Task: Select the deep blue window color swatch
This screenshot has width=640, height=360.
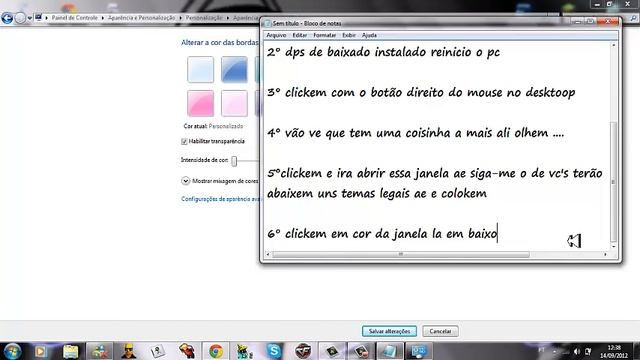Action: [234, 69]
